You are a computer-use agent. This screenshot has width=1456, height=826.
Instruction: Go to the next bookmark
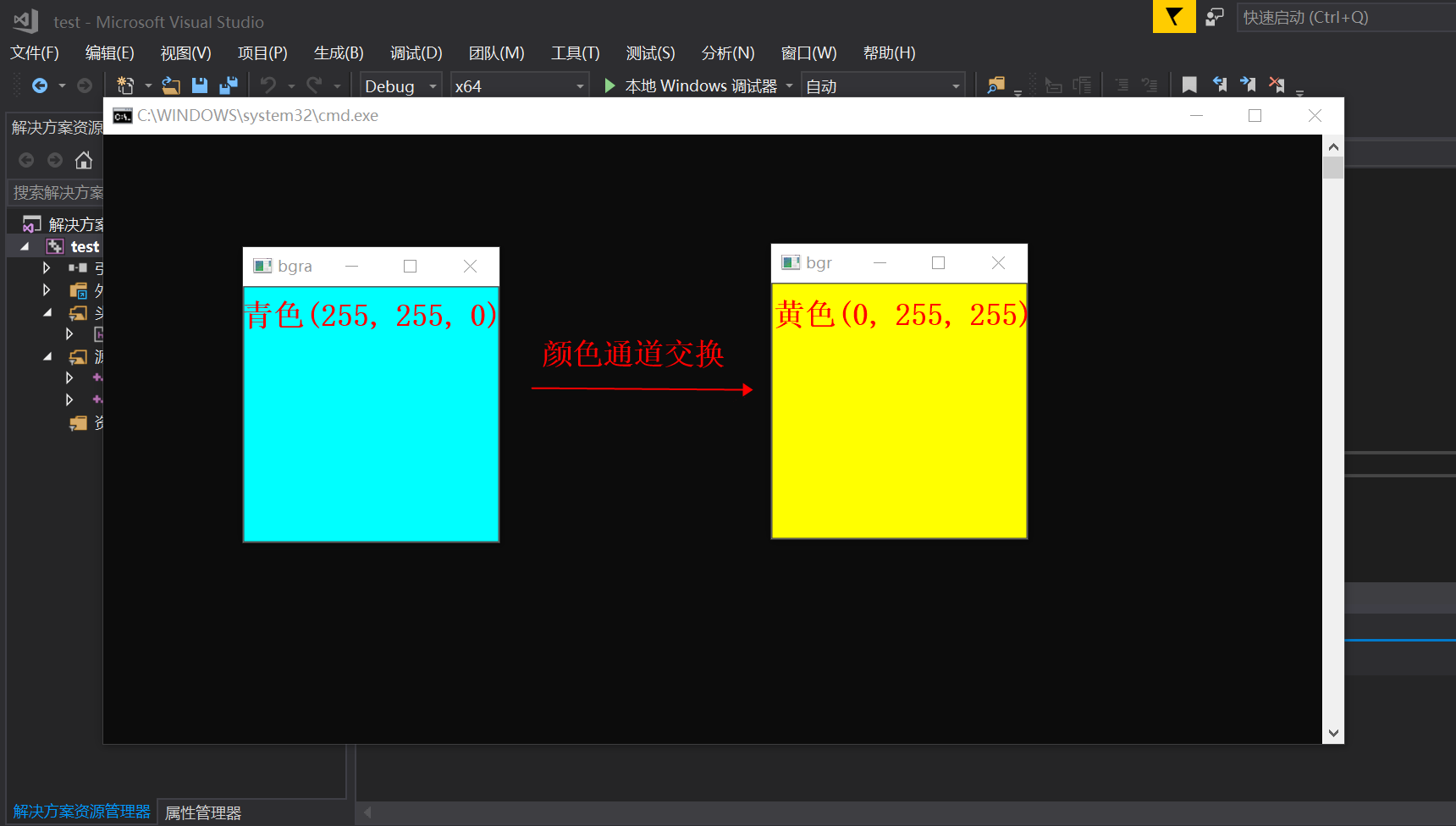click(1248, 85)
